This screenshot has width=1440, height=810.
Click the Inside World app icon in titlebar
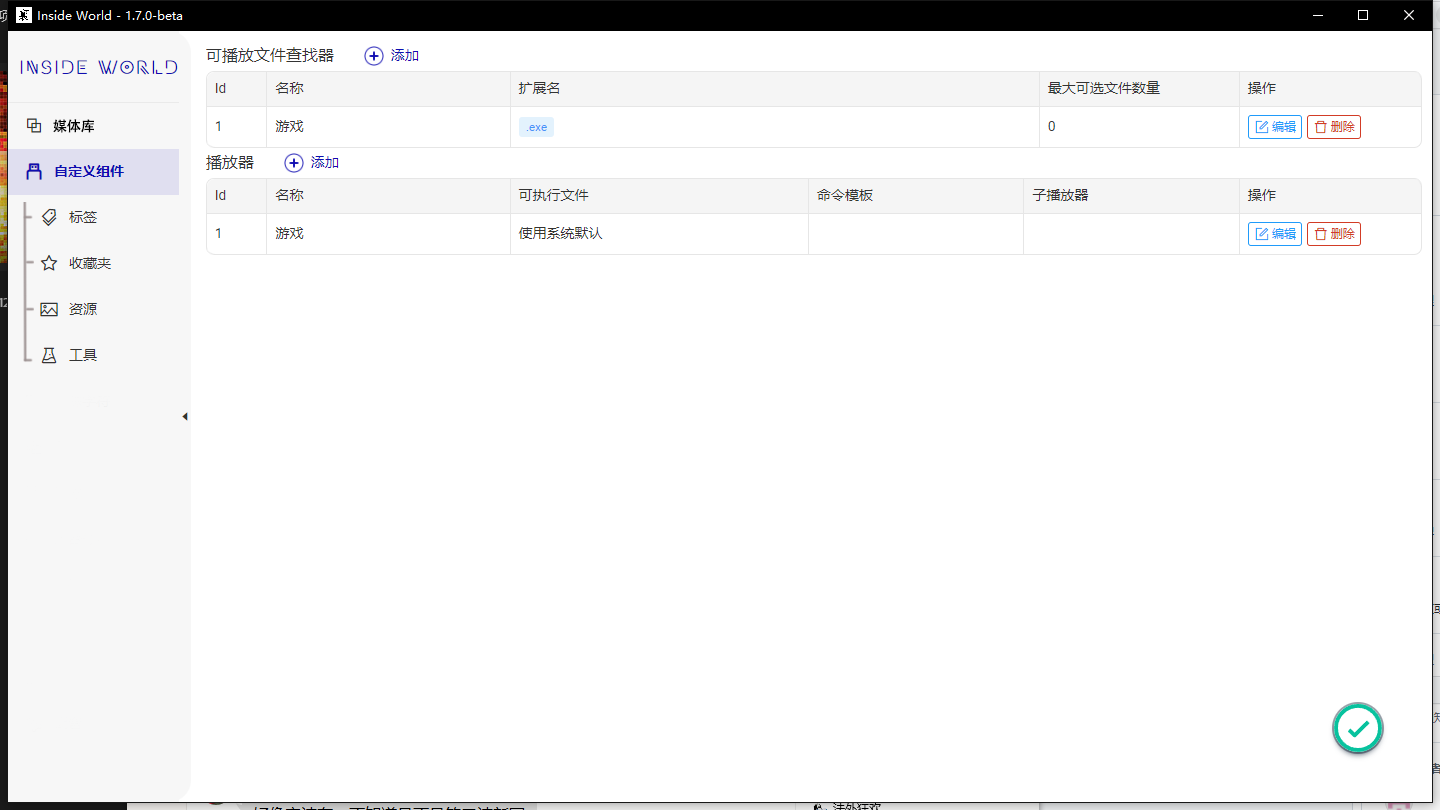[x=21, y=15]
